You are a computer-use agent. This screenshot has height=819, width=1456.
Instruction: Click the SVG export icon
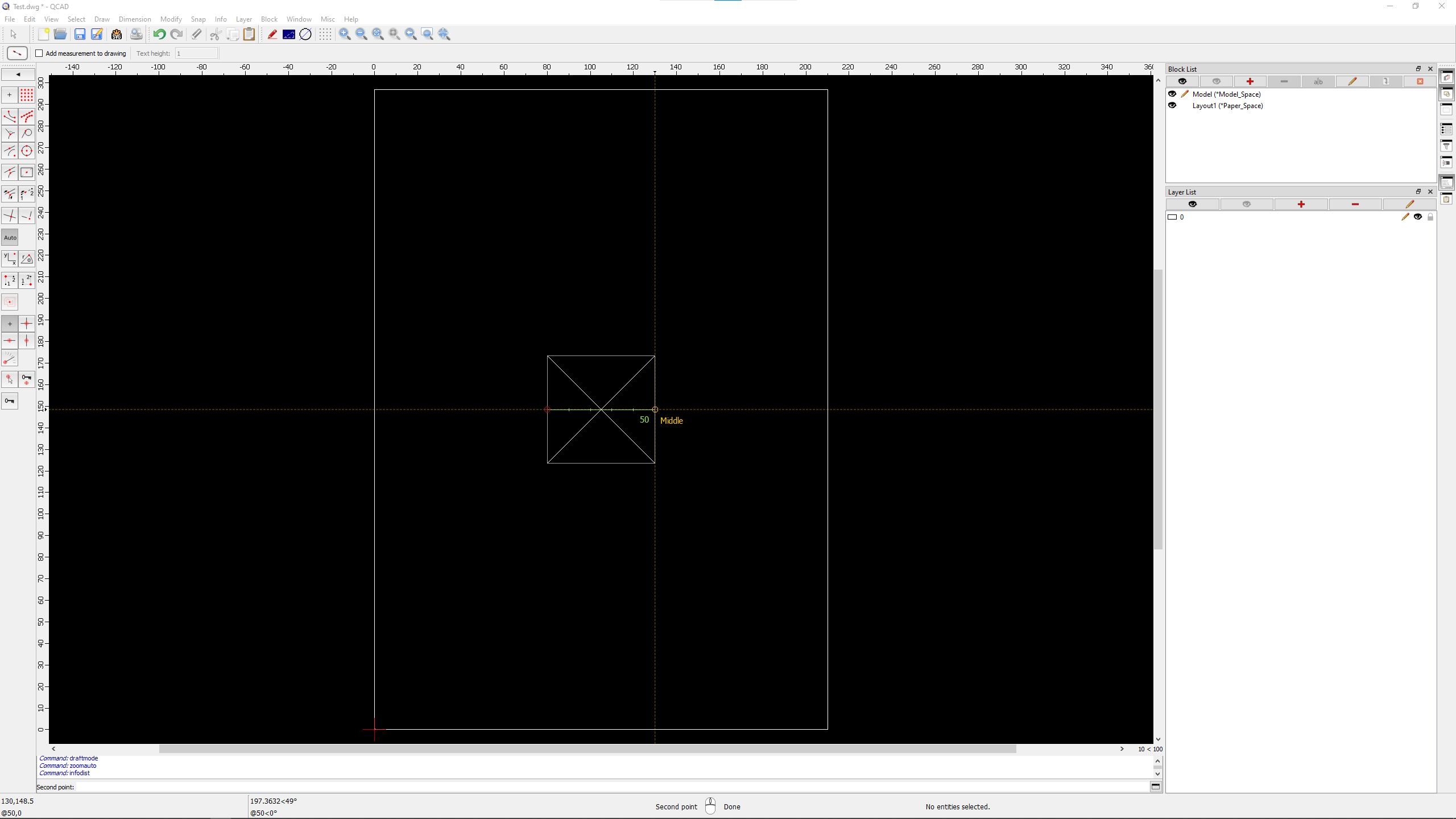pyautogui.click(x=117, y=34)
